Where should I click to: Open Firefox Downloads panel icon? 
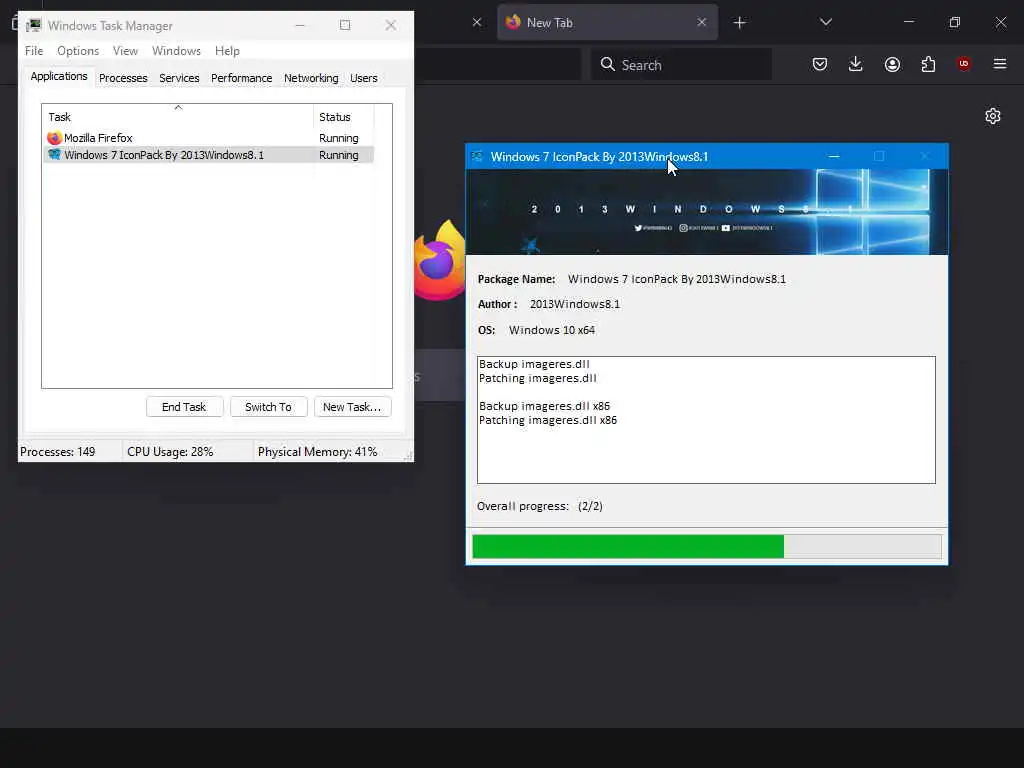(x=856, y=64)
